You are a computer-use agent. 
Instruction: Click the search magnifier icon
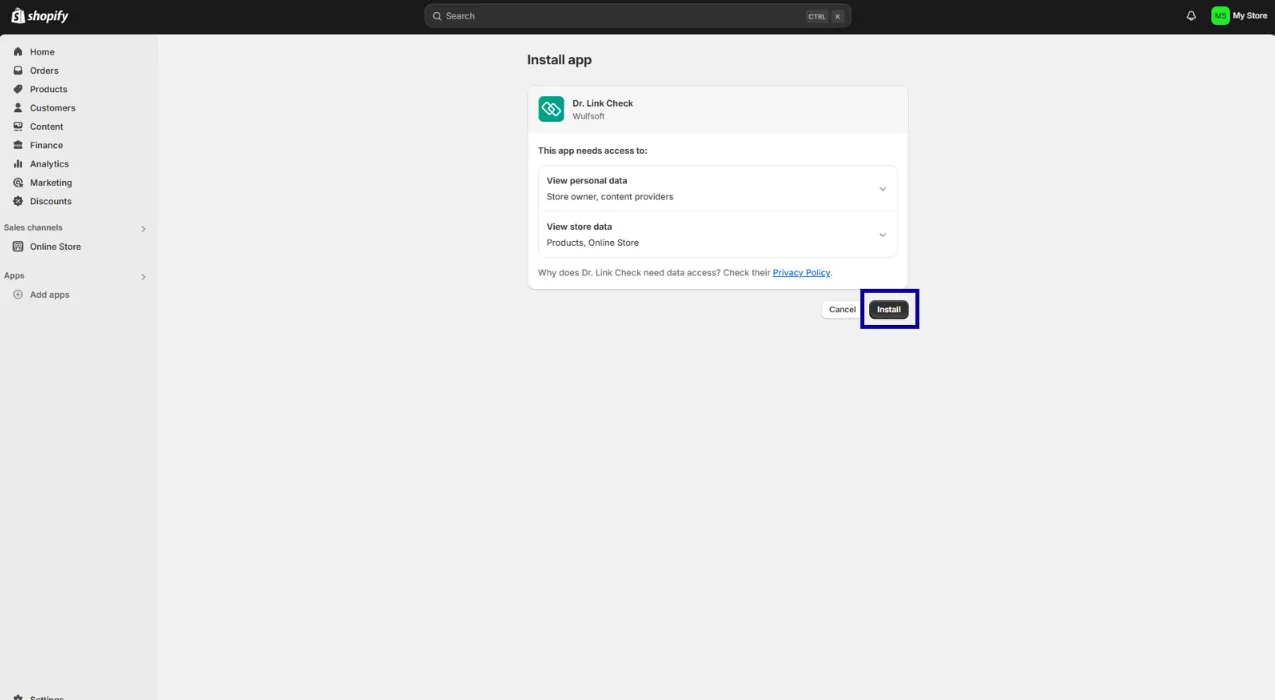click(437, 16)
